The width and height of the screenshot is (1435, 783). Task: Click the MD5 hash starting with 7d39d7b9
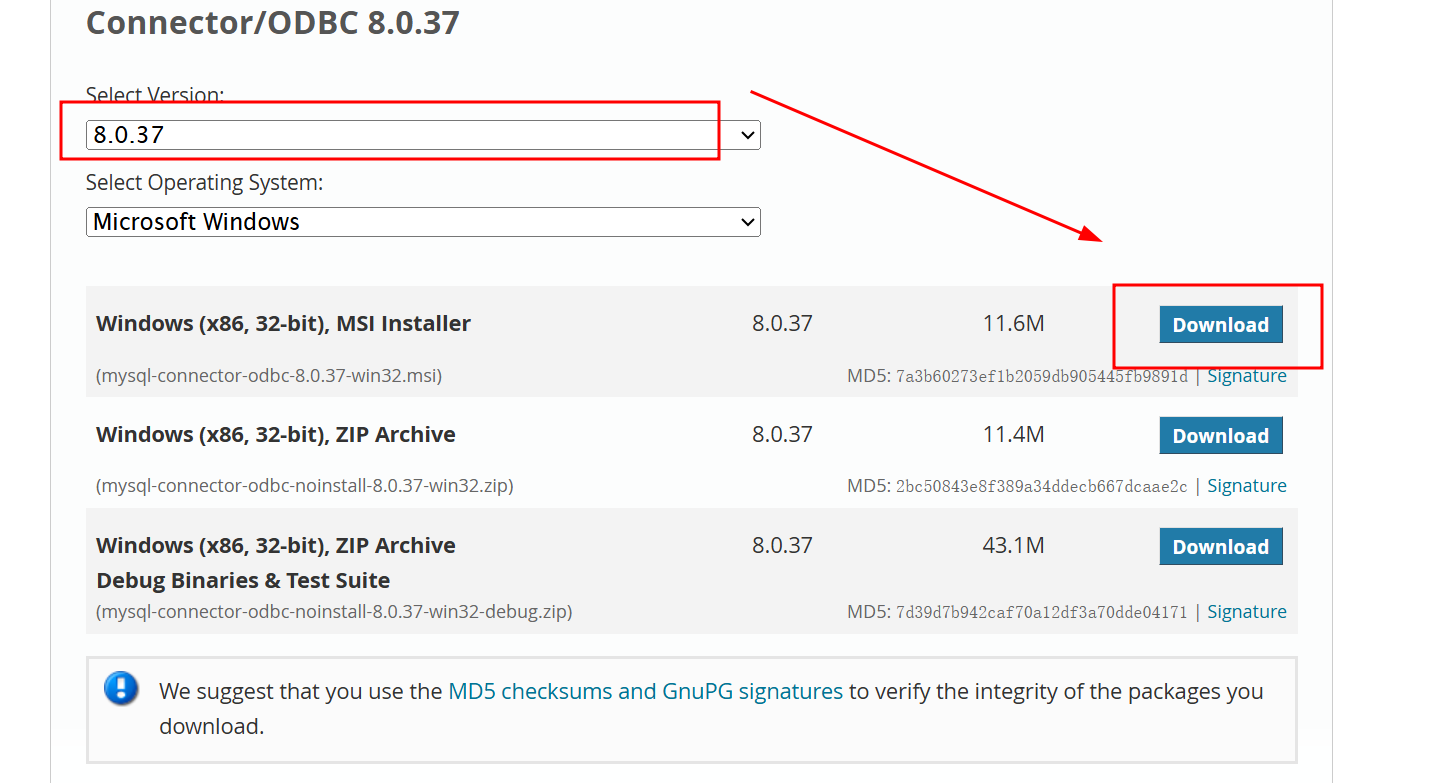(x=1042, y=613)
